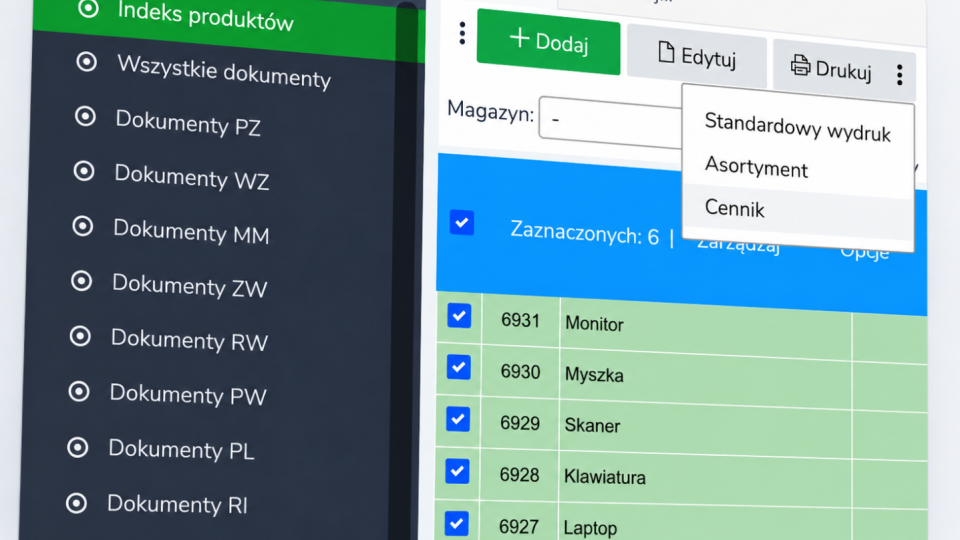Open Dokumenty WZ section

click(191, 177)
